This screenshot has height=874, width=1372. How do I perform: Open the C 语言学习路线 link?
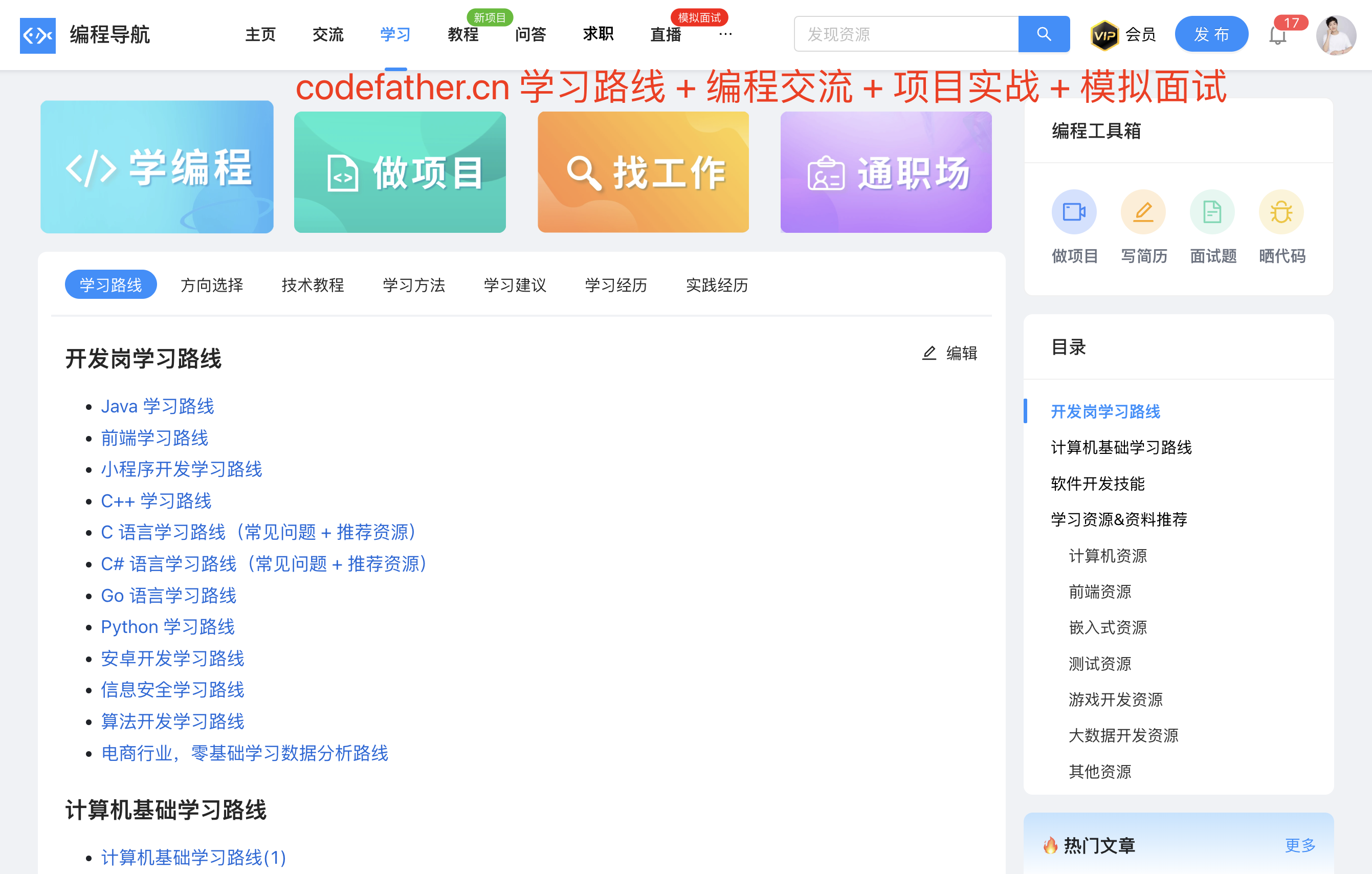tap(261, 532)
